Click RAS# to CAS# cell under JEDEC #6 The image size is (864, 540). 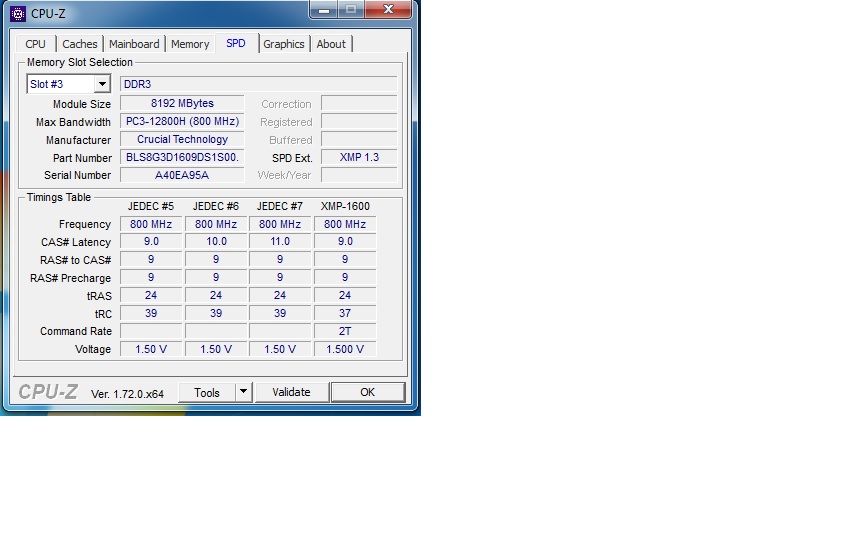click(x=216, y=260)
